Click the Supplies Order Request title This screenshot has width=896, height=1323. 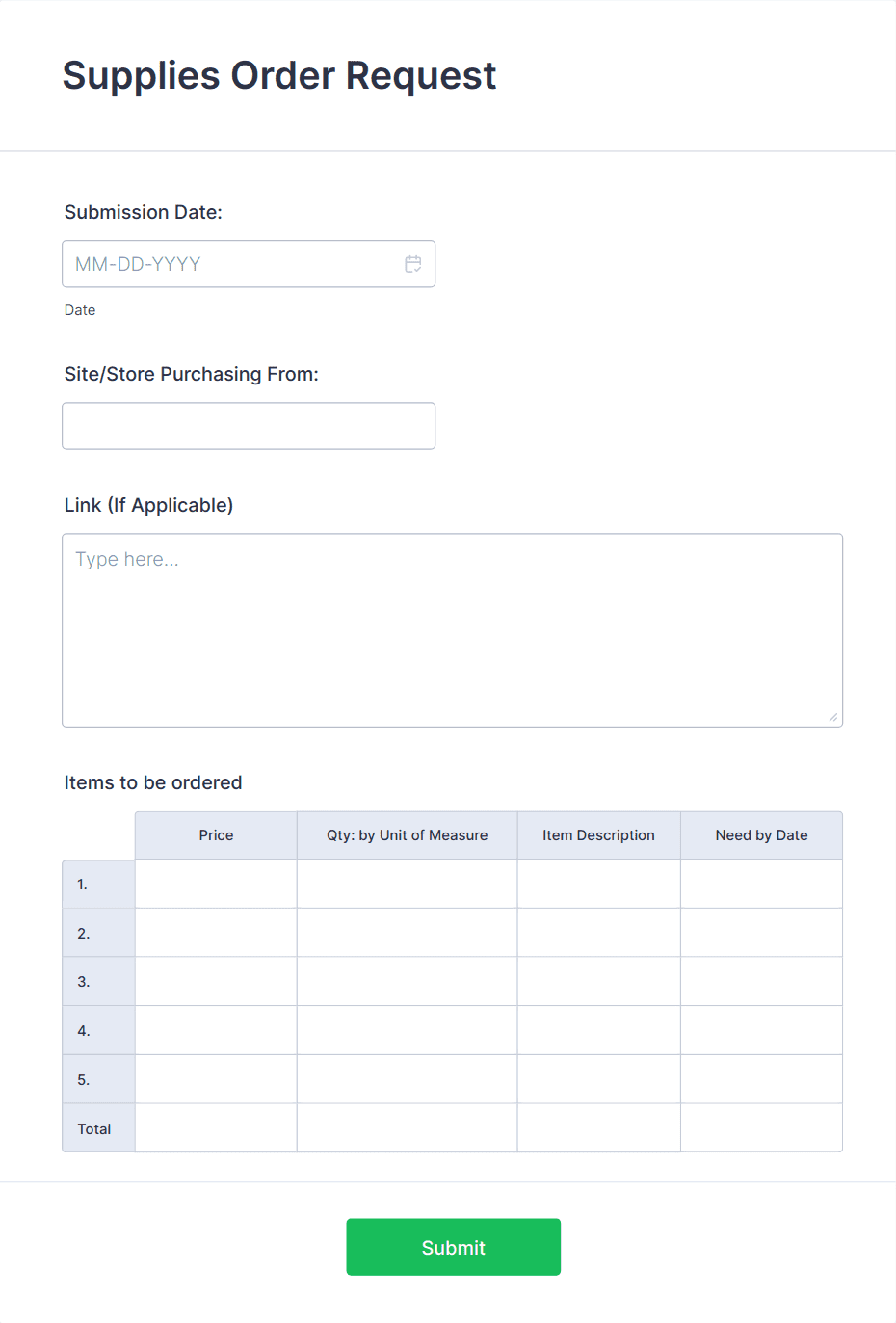pos(279,75)
